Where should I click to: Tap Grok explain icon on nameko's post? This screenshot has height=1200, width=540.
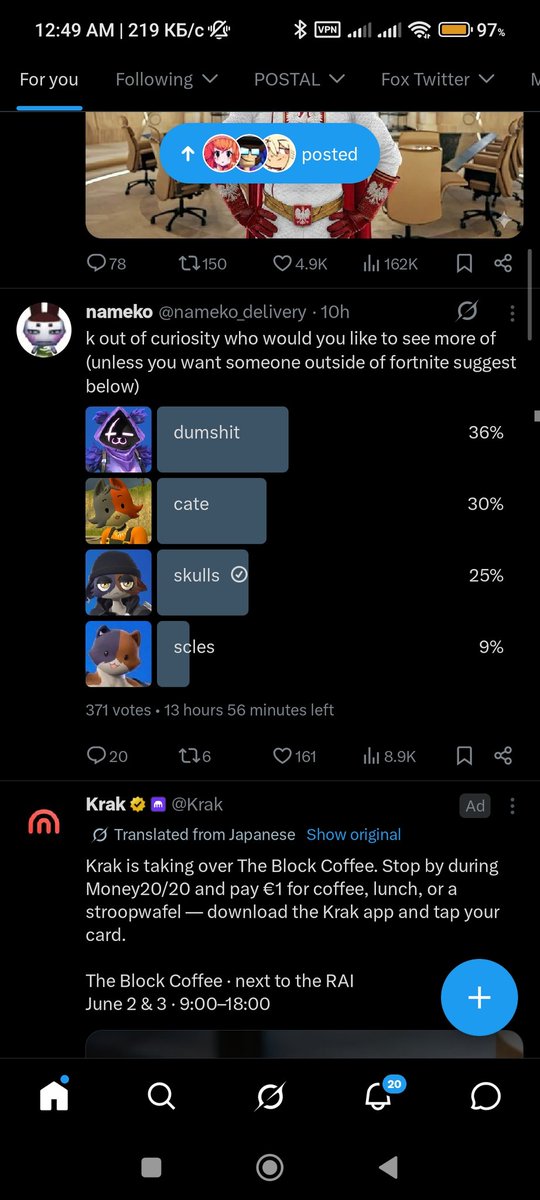pyautogui.click(x=466, y=312)
